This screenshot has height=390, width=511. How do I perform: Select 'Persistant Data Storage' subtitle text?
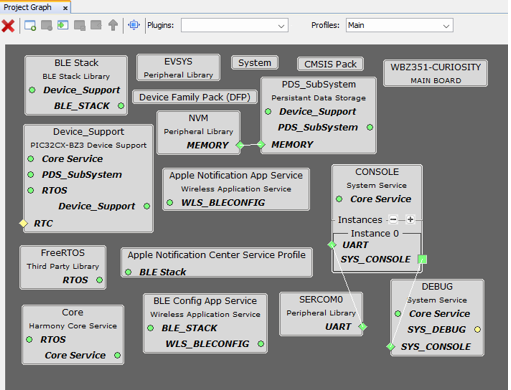(x=319, y=98)
